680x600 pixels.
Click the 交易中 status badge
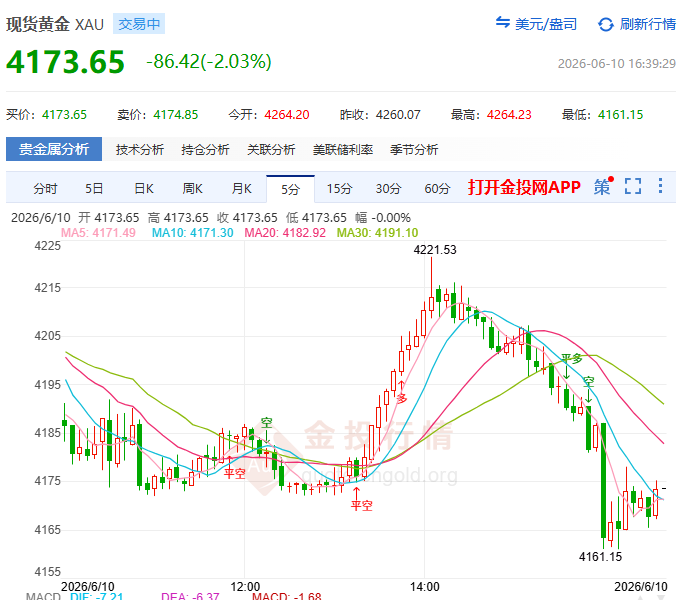click(139, 24)
